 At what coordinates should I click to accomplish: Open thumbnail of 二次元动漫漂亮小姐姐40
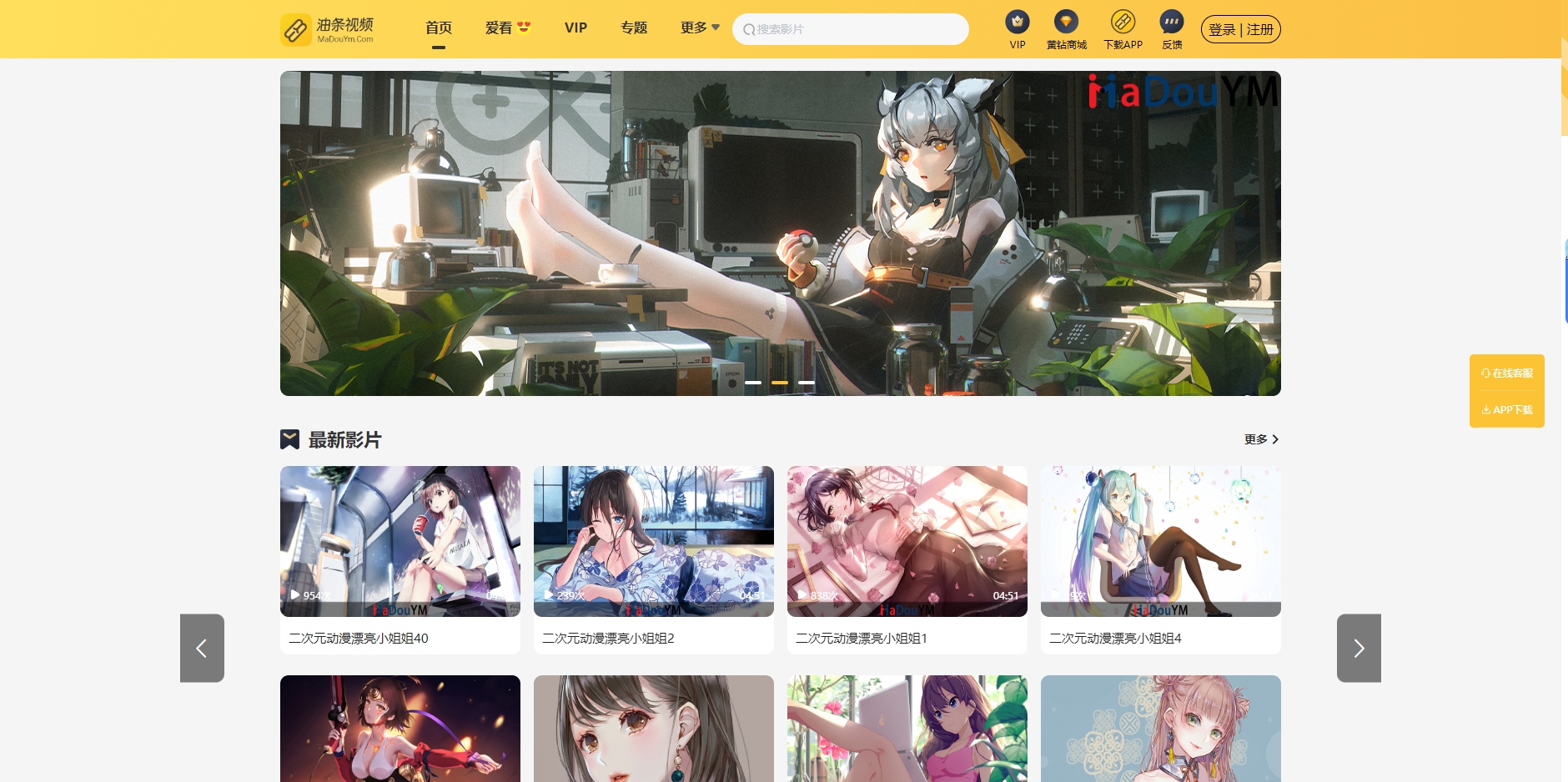400,541
